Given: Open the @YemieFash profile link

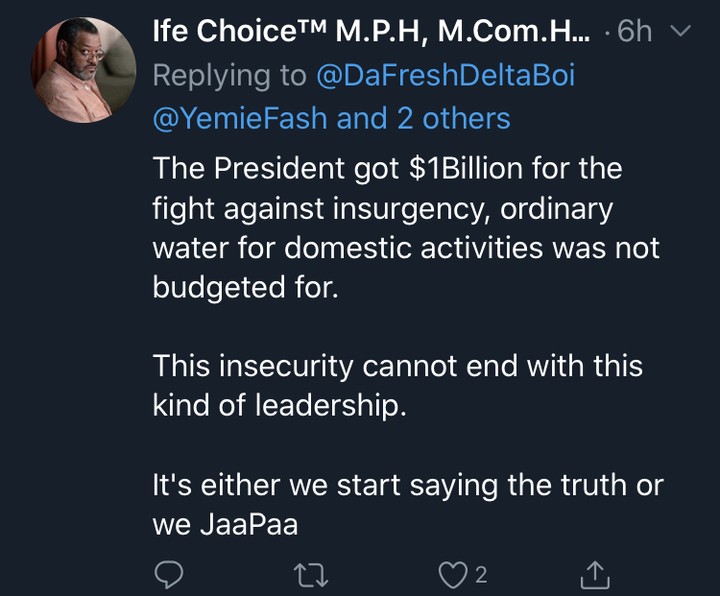Looking at the screenshot, I should [240, 118].
